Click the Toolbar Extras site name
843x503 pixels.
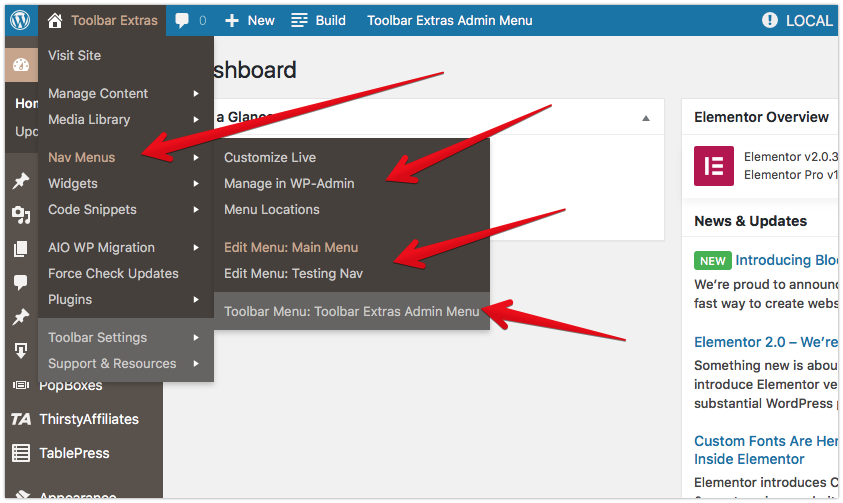[114, 20]
